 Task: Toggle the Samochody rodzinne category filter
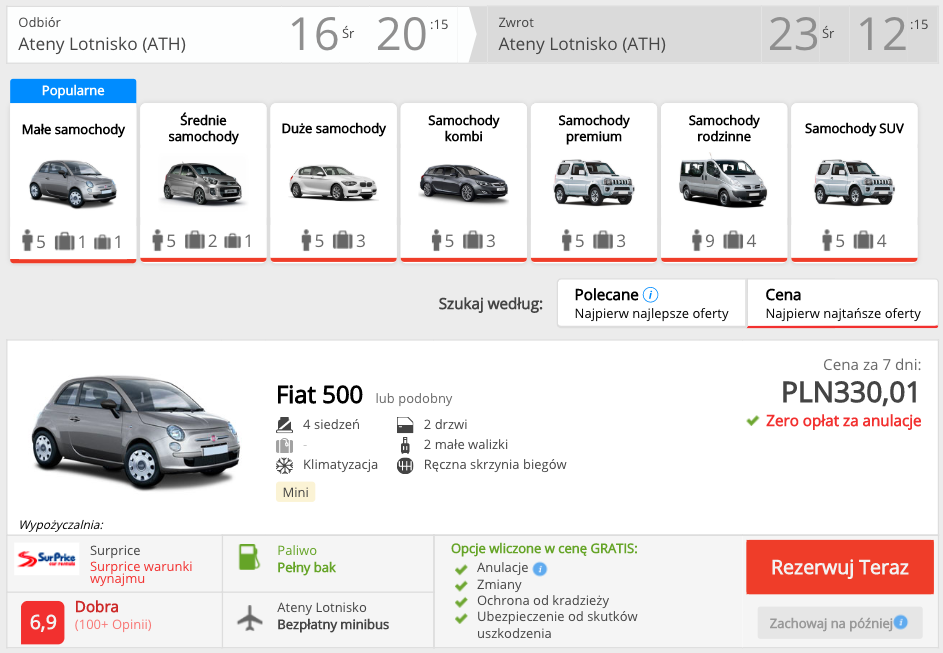click(x=723, y=178)
